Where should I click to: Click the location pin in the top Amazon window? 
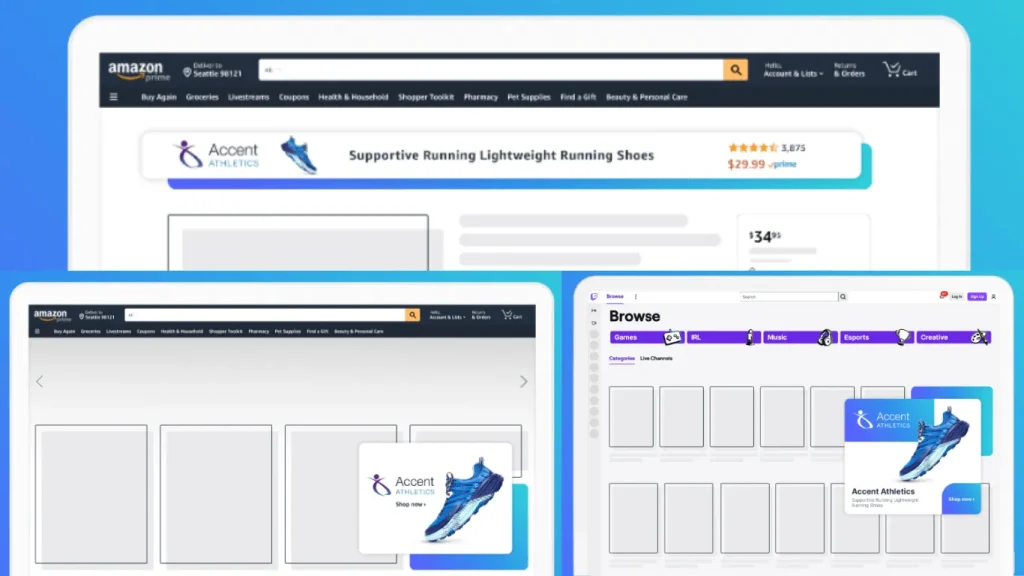click(x=187, y=72)
